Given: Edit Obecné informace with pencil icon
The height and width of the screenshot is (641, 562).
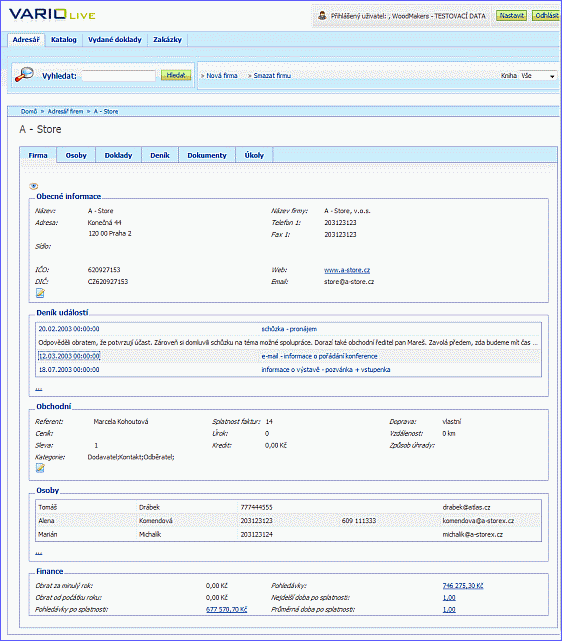Looking at the screenshot, I should click(40, 293).
